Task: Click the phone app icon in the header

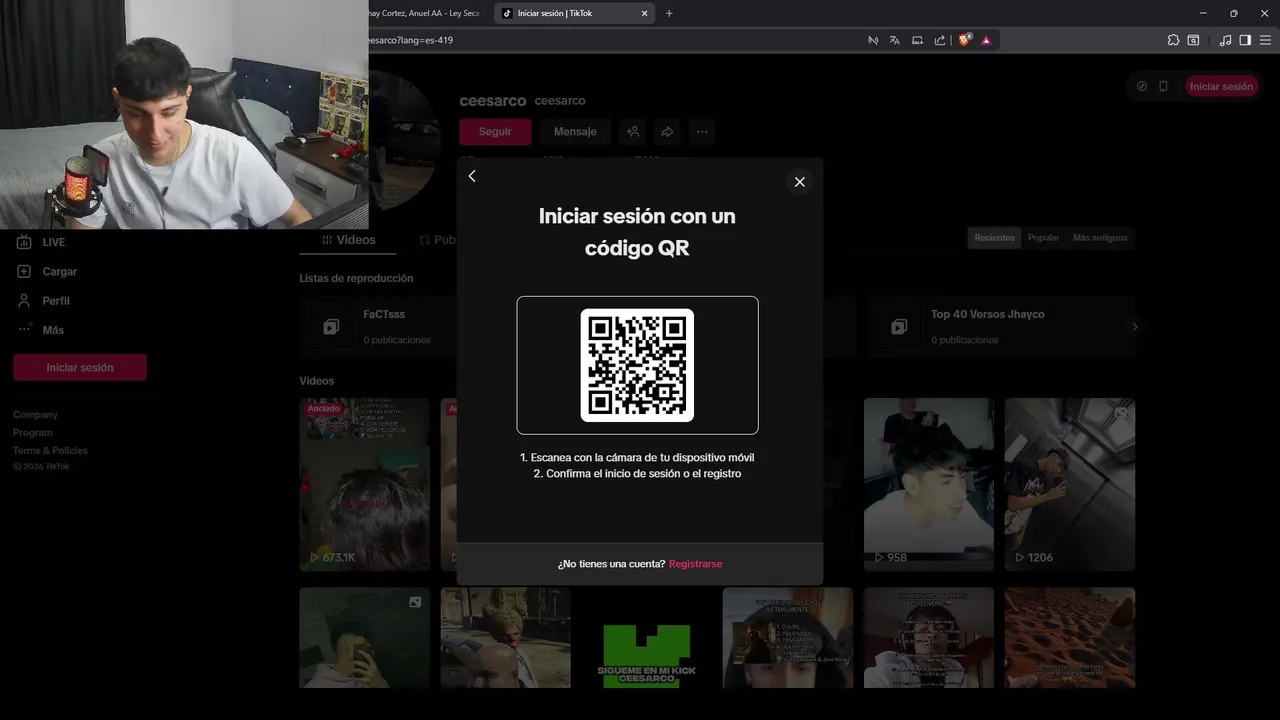Action: [1163, 86]
